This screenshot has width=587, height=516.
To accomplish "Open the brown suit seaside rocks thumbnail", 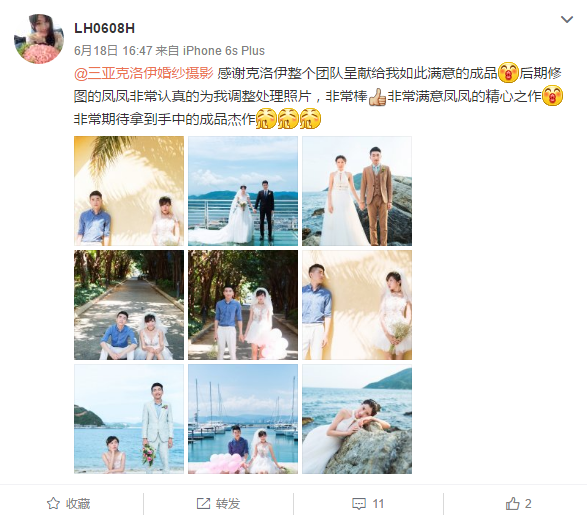I will pos(357,191).
